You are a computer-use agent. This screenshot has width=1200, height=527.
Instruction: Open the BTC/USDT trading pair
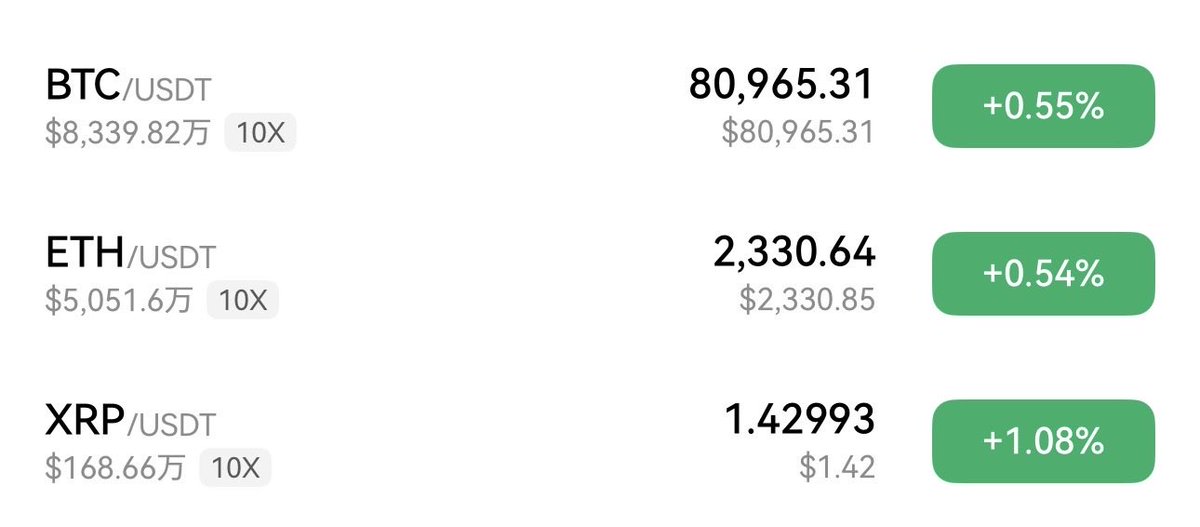[600, 106]
